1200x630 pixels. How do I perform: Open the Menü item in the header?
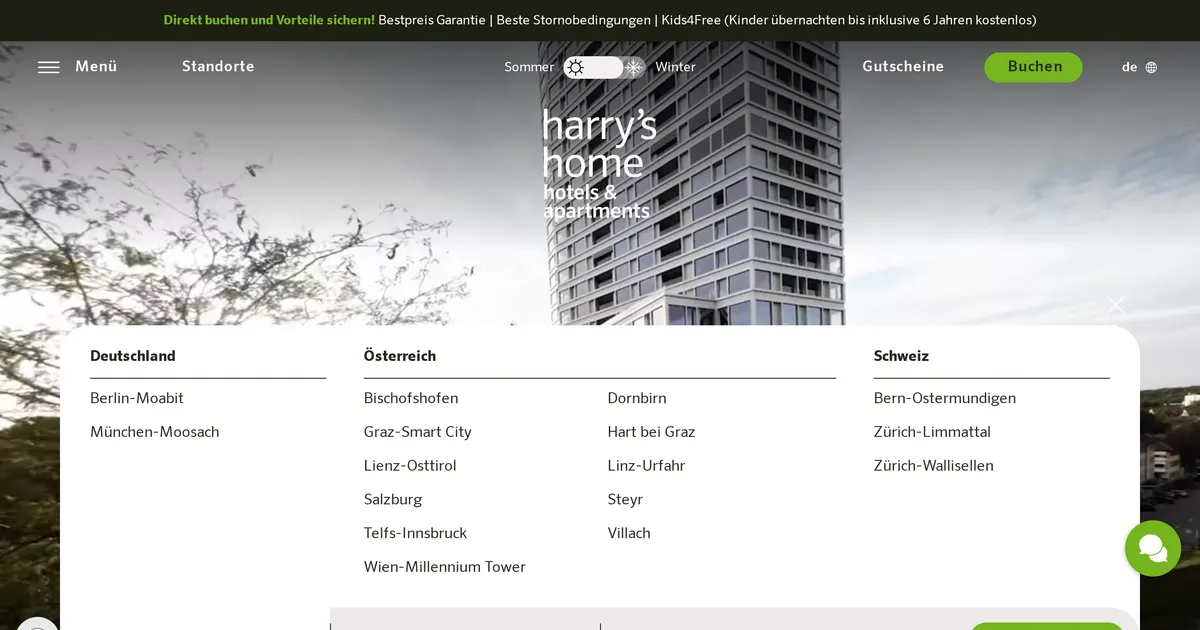[96, 67]
